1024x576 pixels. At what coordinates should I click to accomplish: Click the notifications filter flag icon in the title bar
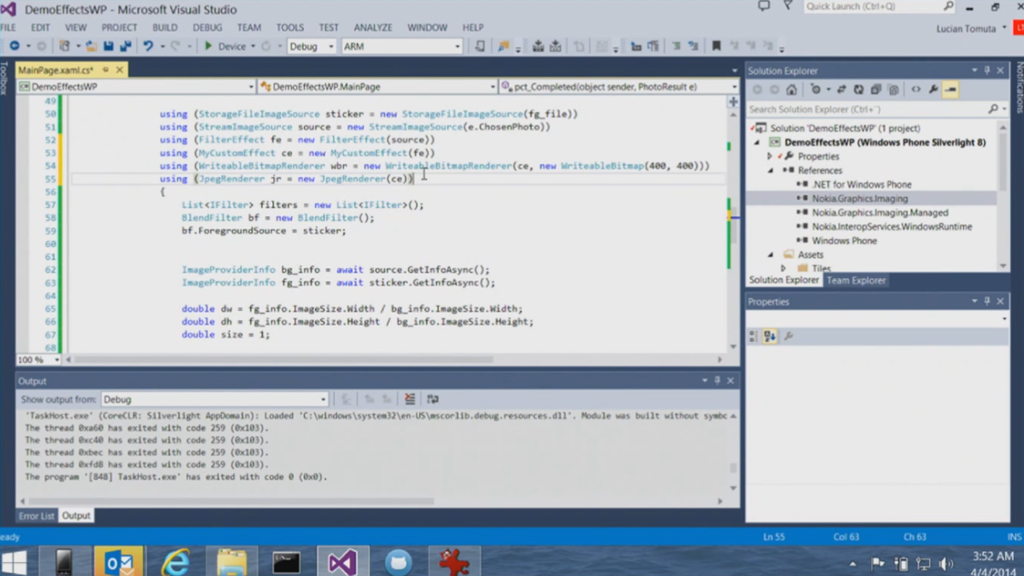(788, 6)
